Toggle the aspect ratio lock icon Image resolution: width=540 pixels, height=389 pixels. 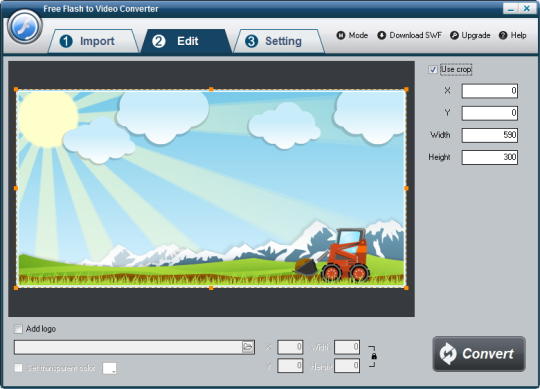(x=374, y=356)
